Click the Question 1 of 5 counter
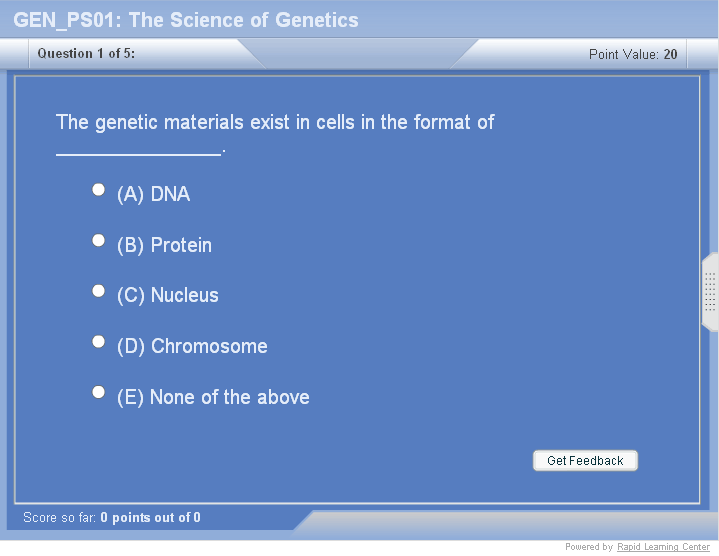The width and height of the screenshot is (719, 556). [86, 54]
